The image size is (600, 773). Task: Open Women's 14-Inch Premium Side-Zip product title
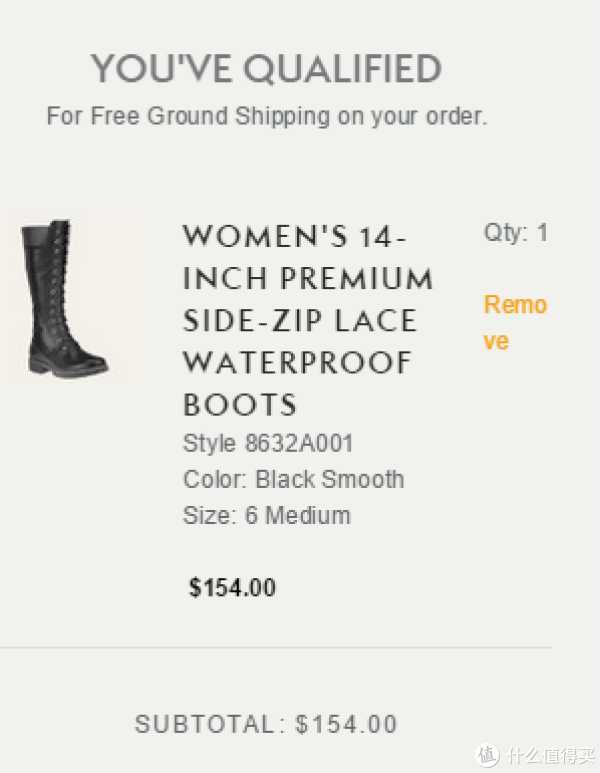pos(308,320)
